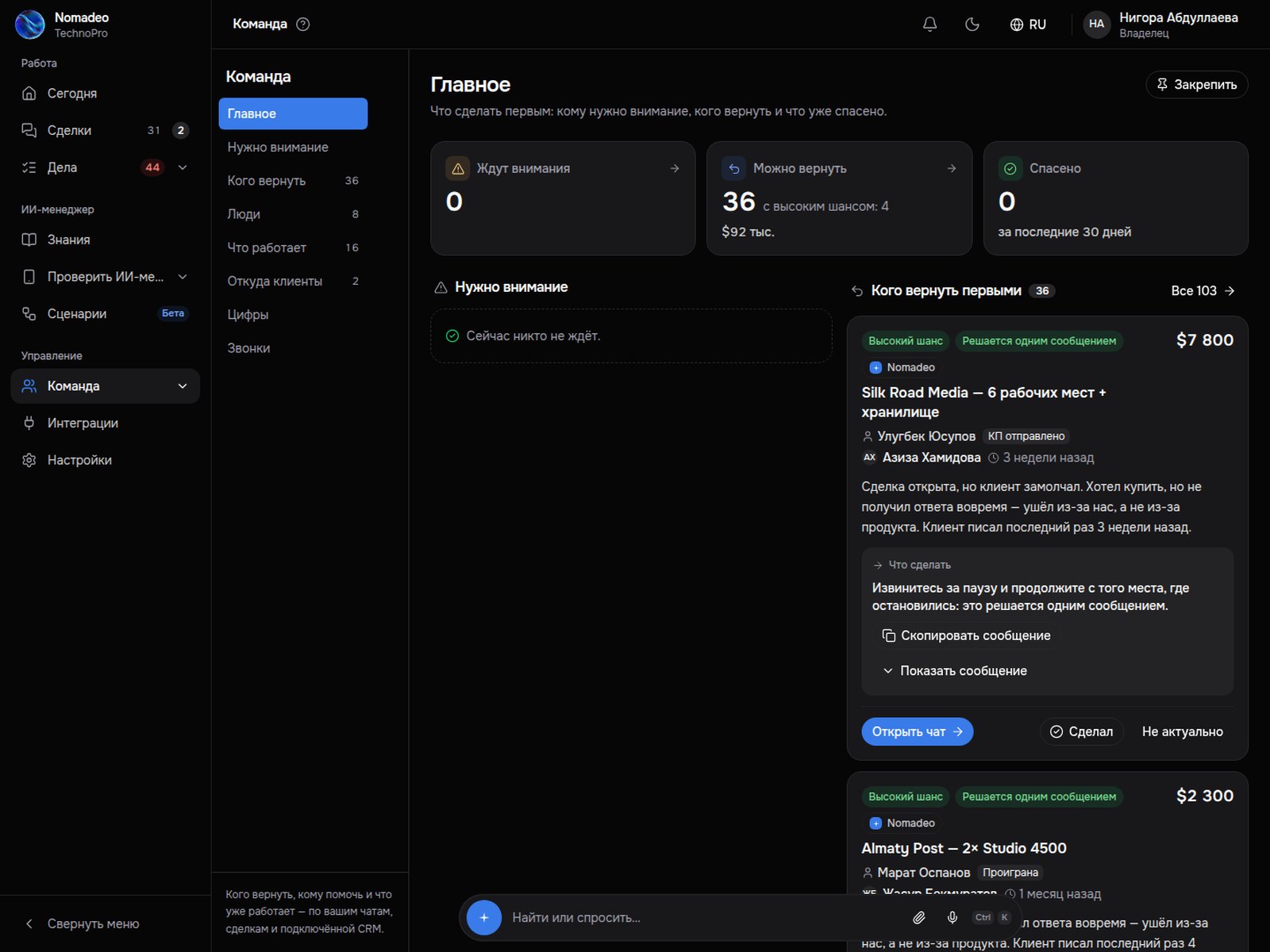Click the Открыть чат button

[x=918, y=731]
